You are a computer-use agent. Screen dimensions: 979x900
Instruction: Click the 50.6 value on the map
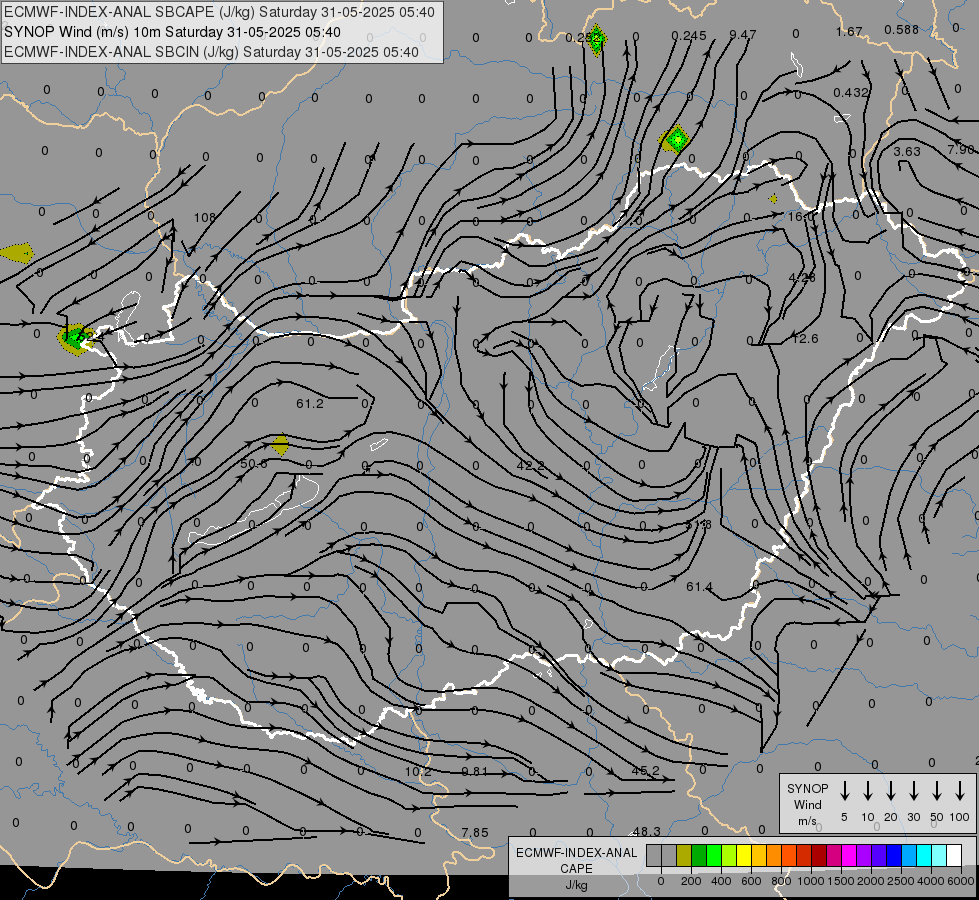tap(253, 463)
